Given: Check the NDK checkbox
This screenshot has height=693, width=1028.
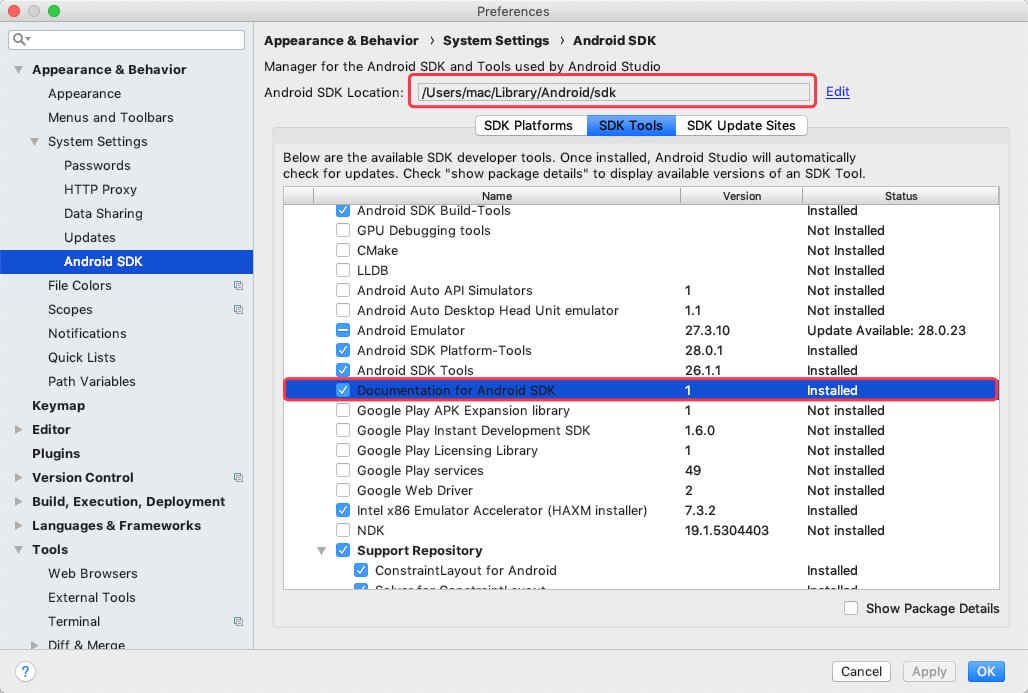Looking at the screenshot, I should point(342,530).
